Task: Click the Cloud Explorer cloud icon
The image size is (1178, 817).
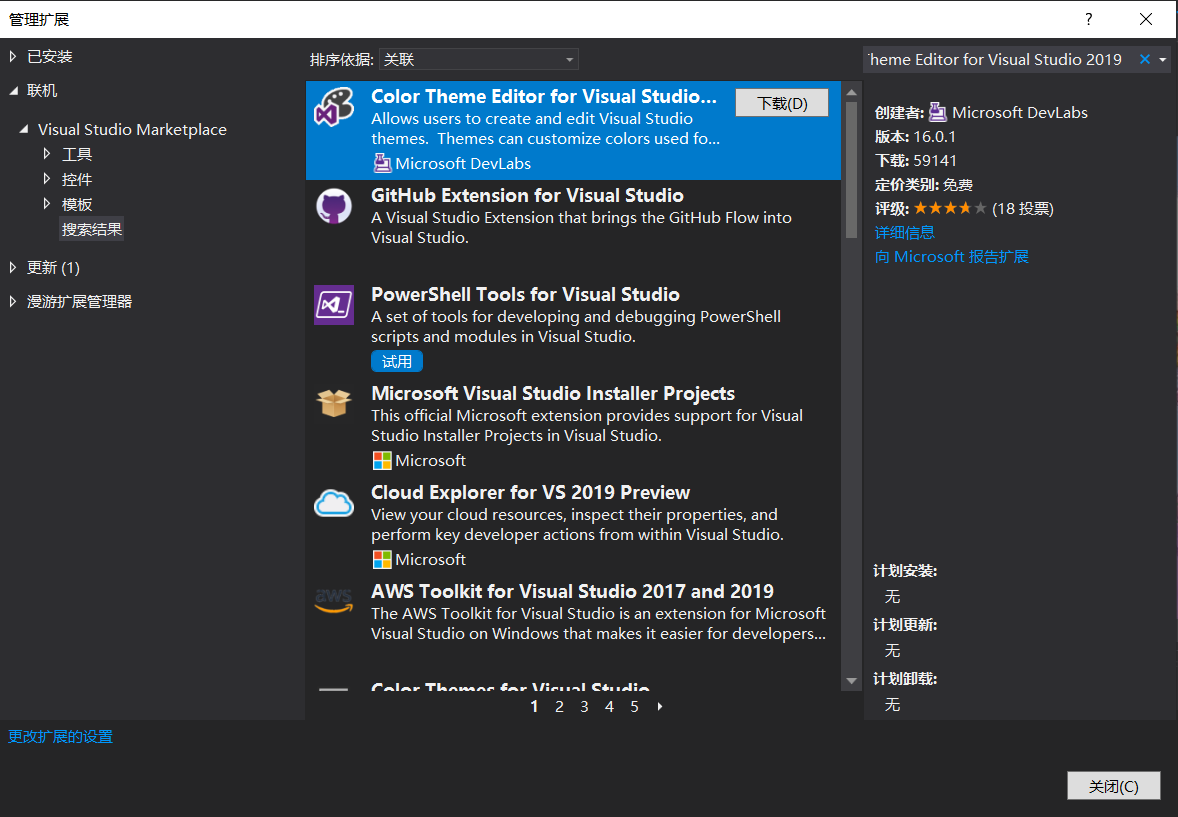Action: [x=334, y=503]
